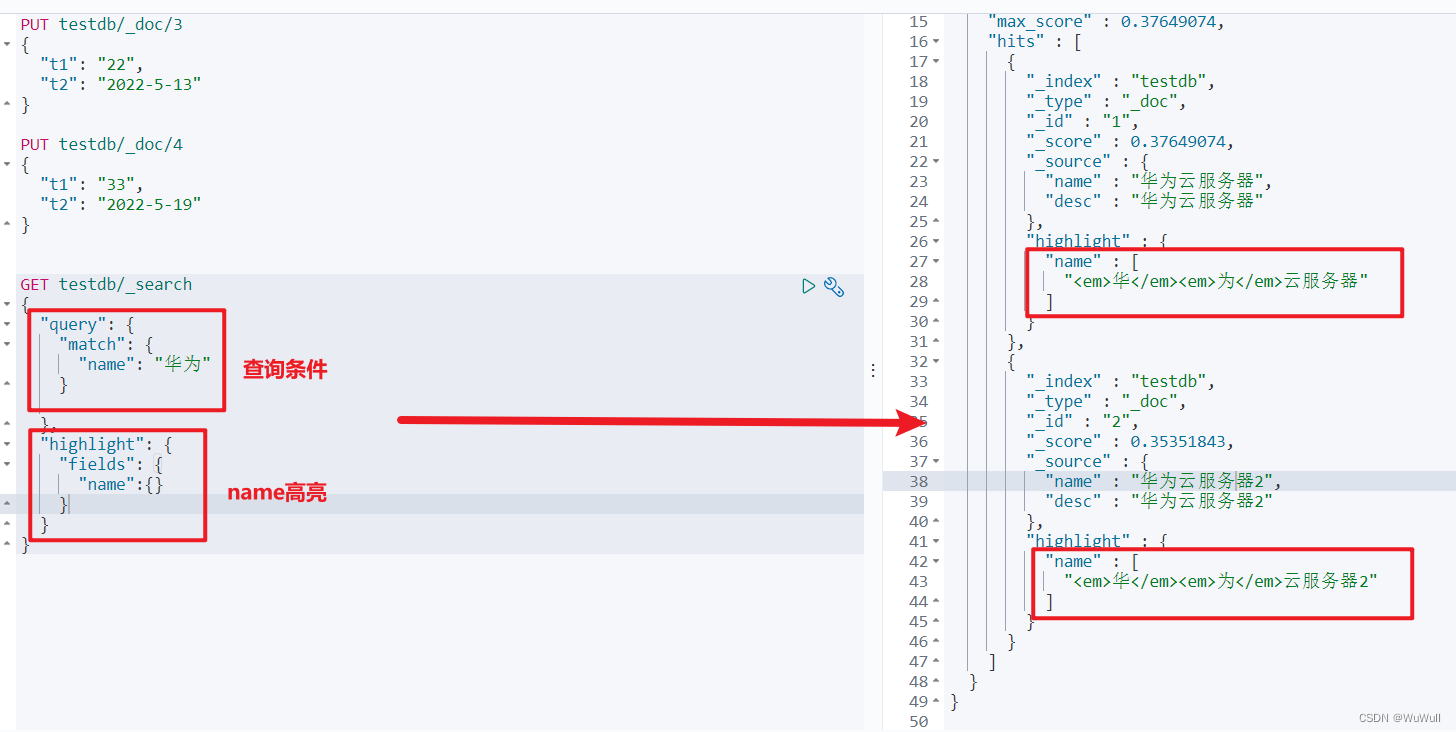The image size is (1456, 732).
Task: Click the editor and response pane resize handle
Action: point(873,370)
